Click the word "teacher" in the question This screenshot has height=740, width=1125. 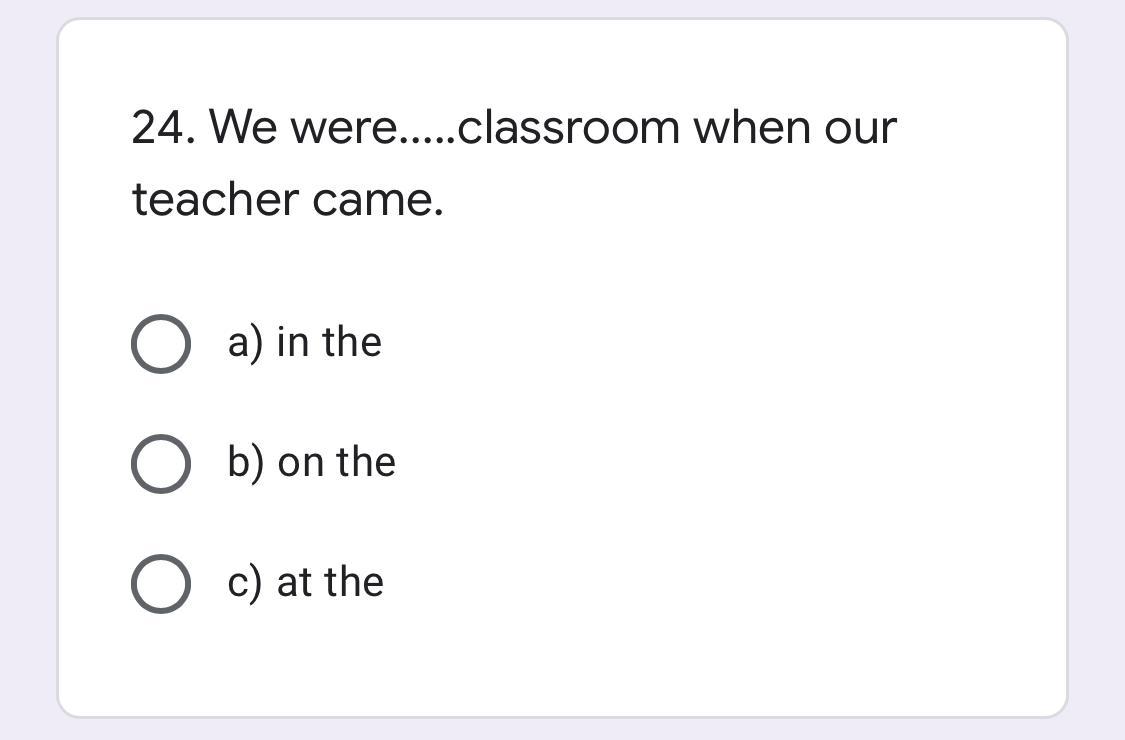pos(215,200)
